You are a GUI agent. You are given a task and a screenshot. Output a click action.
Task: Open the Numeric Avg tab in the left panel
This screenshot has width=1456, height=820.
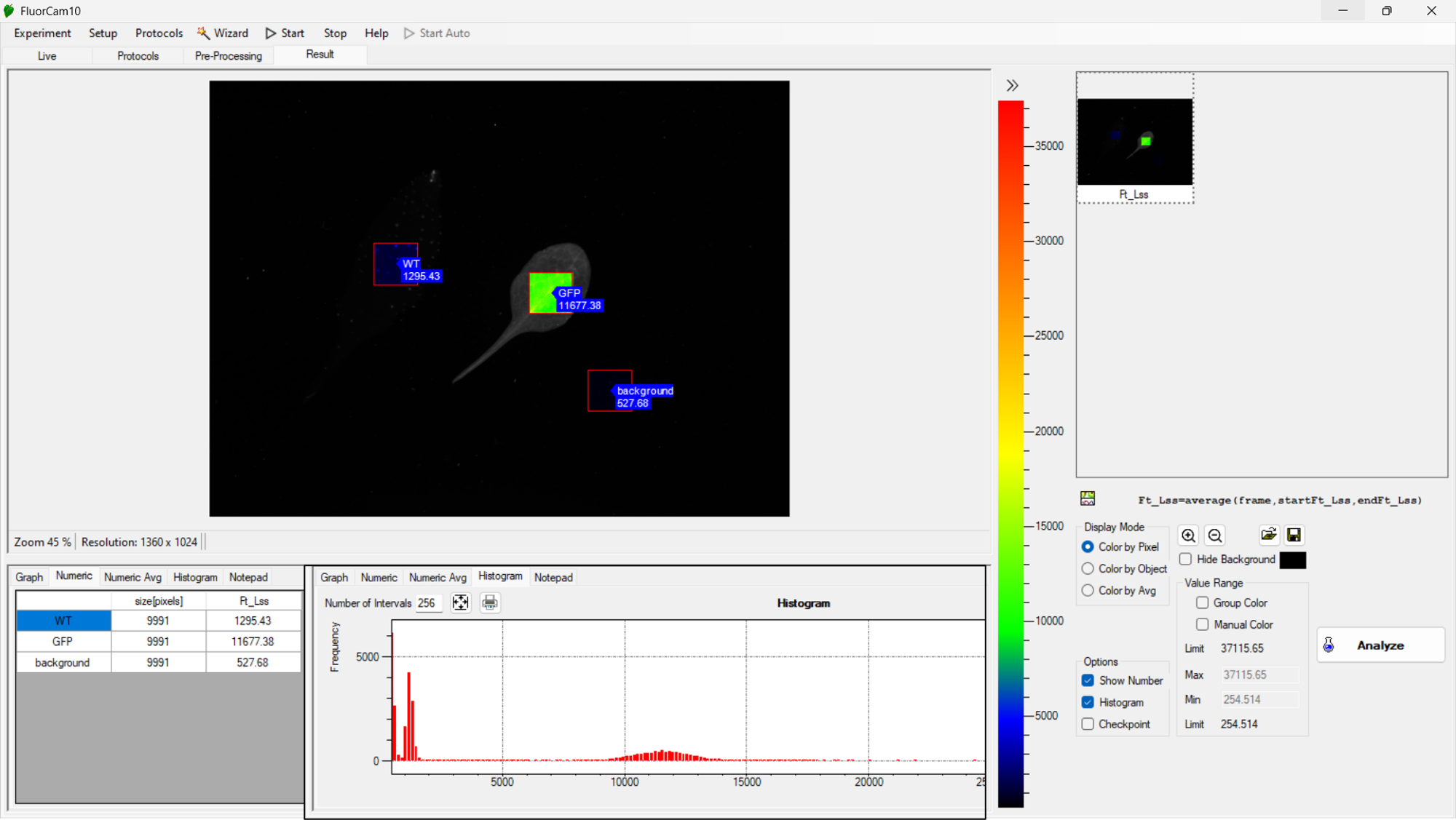[x=132, y=577]
